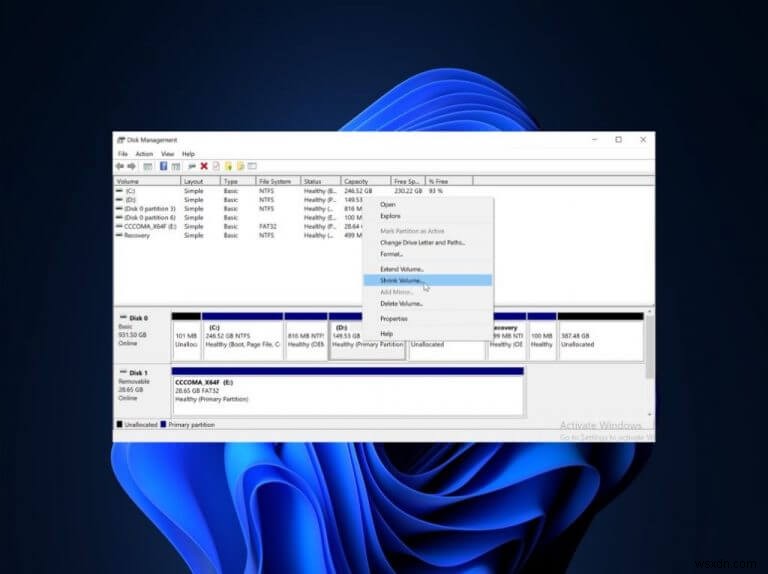The image size is (768, 574).
Task: Select the 100 MB Healthy partition block
Action: click(542, 336)
